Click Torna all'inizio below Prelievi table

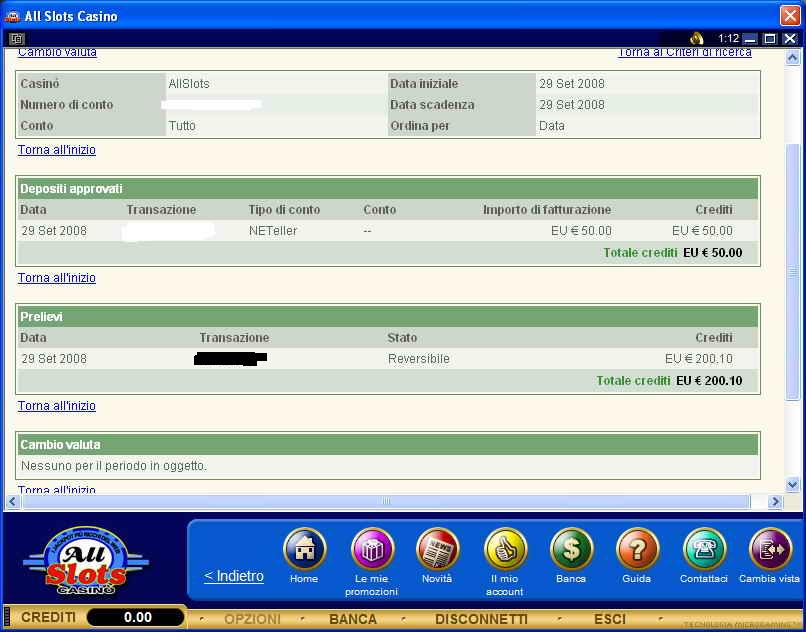pos(57,406)
